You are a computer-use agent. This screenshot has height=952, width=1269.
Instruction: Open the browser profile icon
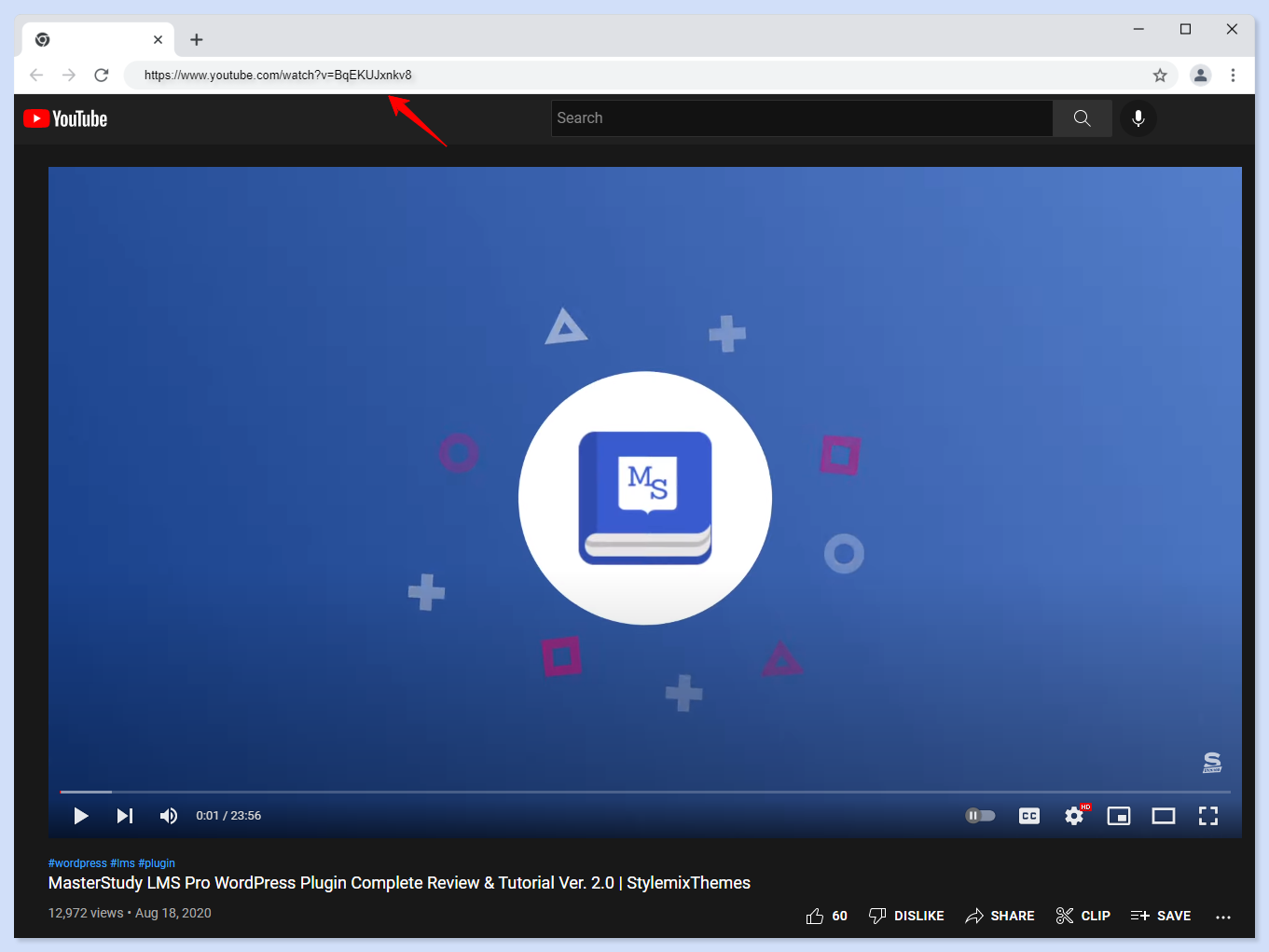(x=1201, y=76)
